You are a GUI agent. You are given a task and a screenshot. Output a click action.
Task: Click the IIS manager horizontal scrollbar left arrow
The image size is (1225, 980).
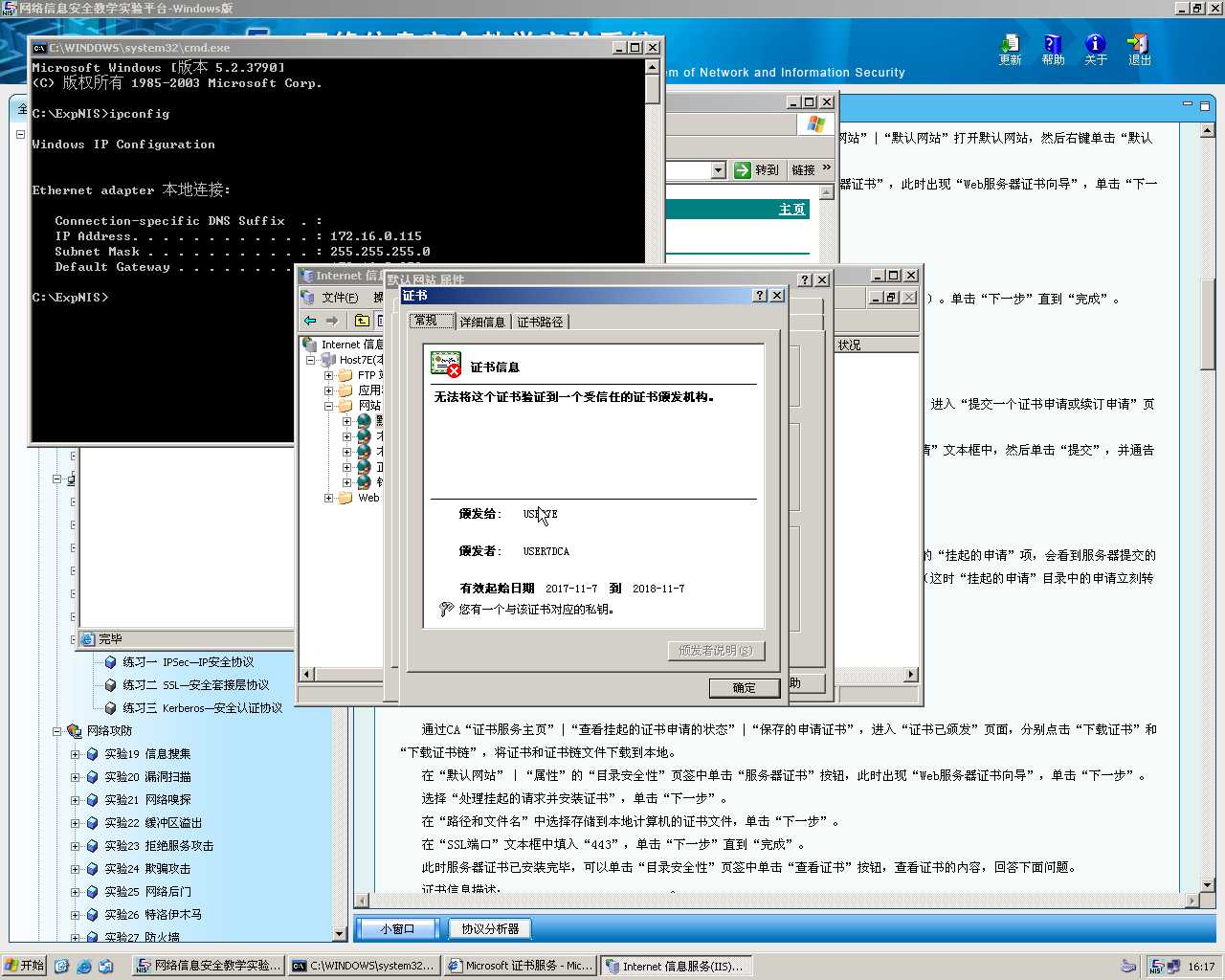pos(306,675)
